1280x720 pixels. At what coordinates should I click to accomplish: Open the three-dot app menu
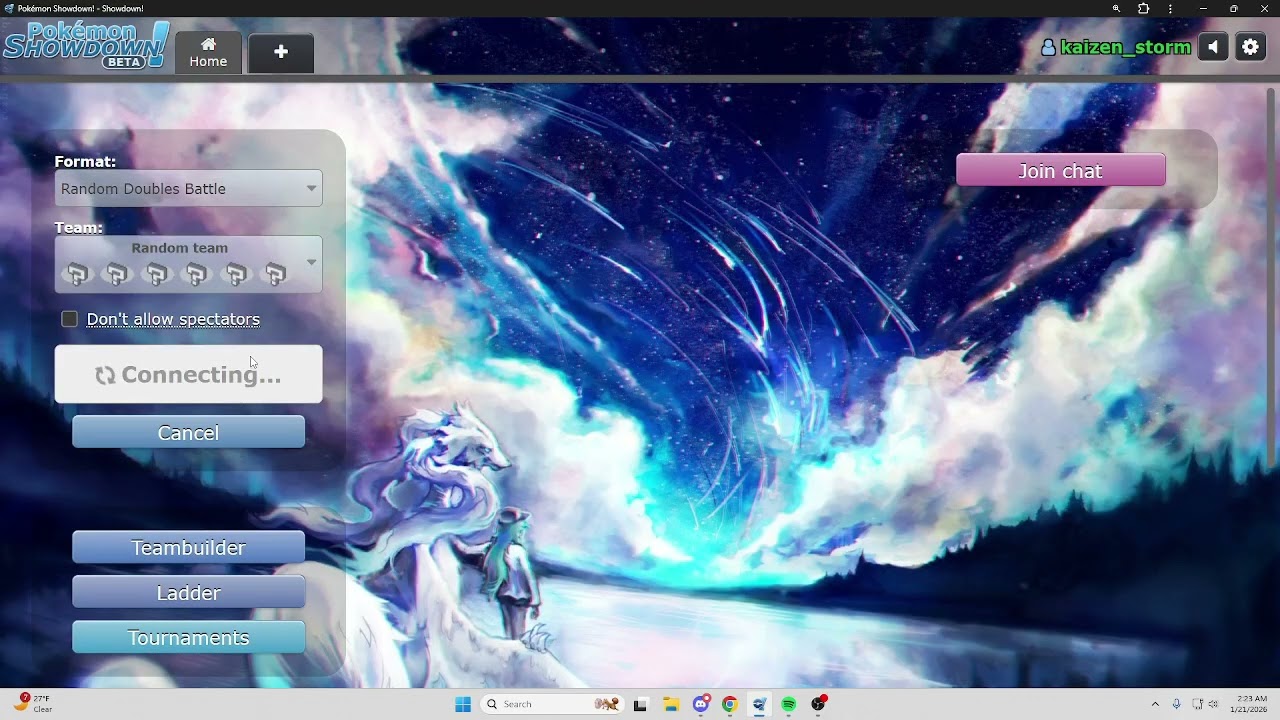tap(1170, 9)
